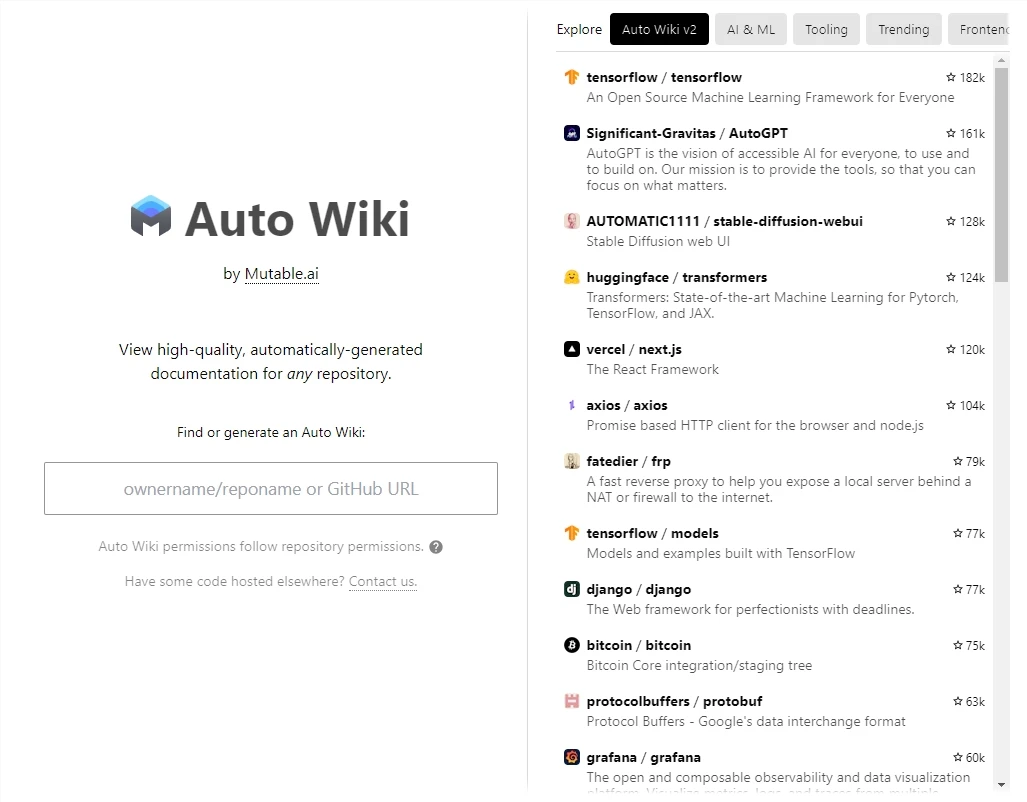
Task: Switch to the Tooling tab
Action: [x=825, y=29]
